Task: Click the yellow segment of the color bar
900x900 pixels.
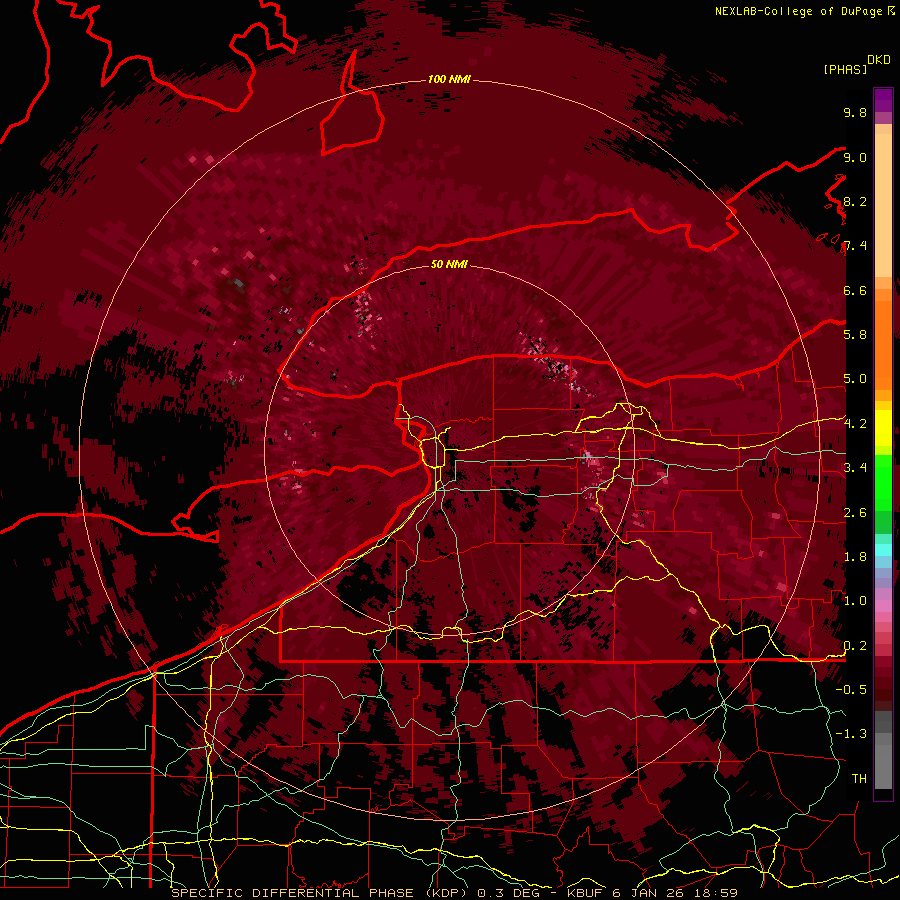Action: pos(883,428)
